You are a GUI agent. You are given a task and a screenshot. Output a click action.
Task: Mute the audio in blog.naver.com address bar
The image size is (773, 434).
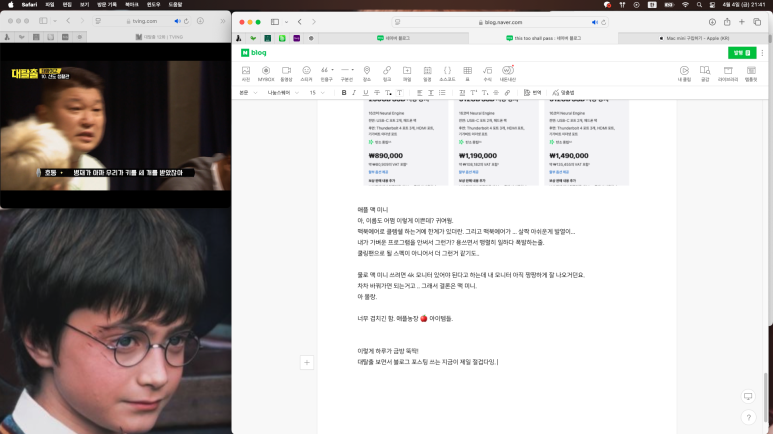[595, 22]
